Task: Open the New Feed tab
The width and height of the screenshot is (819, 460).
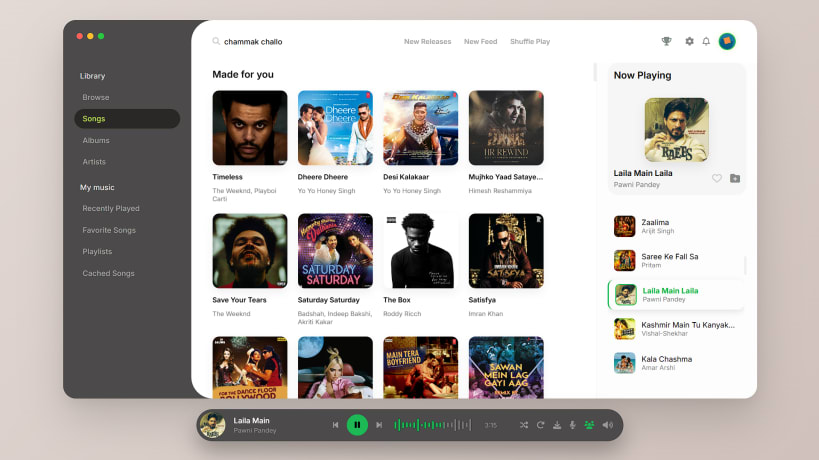Action: tap(481, 42)
